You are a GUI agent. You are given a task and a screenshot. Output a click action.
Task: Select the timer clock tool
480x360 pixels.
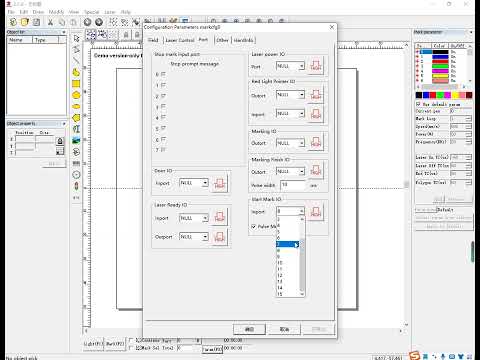click(76, 175)
